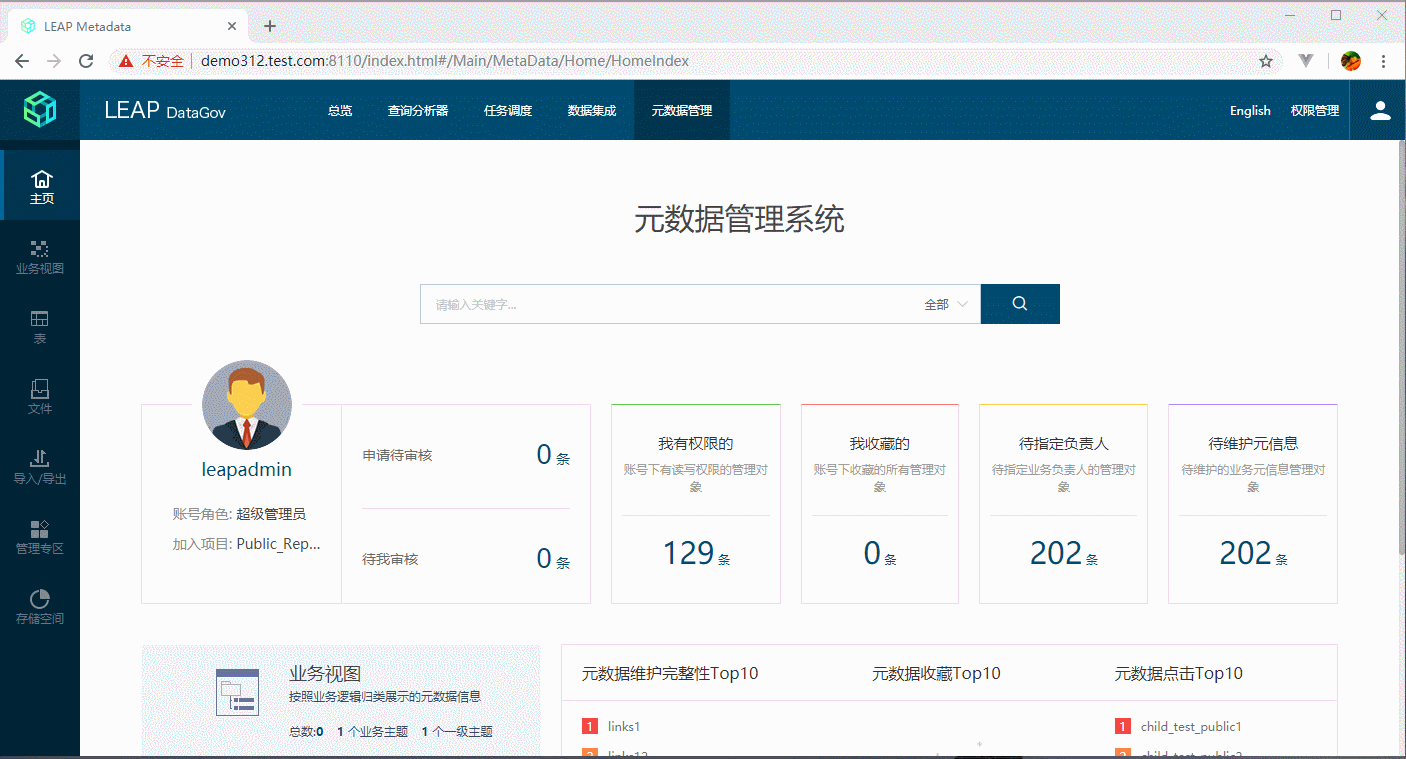Open 管理专区 in the sidebar
1406x759 pixels.
pos(40,537)
